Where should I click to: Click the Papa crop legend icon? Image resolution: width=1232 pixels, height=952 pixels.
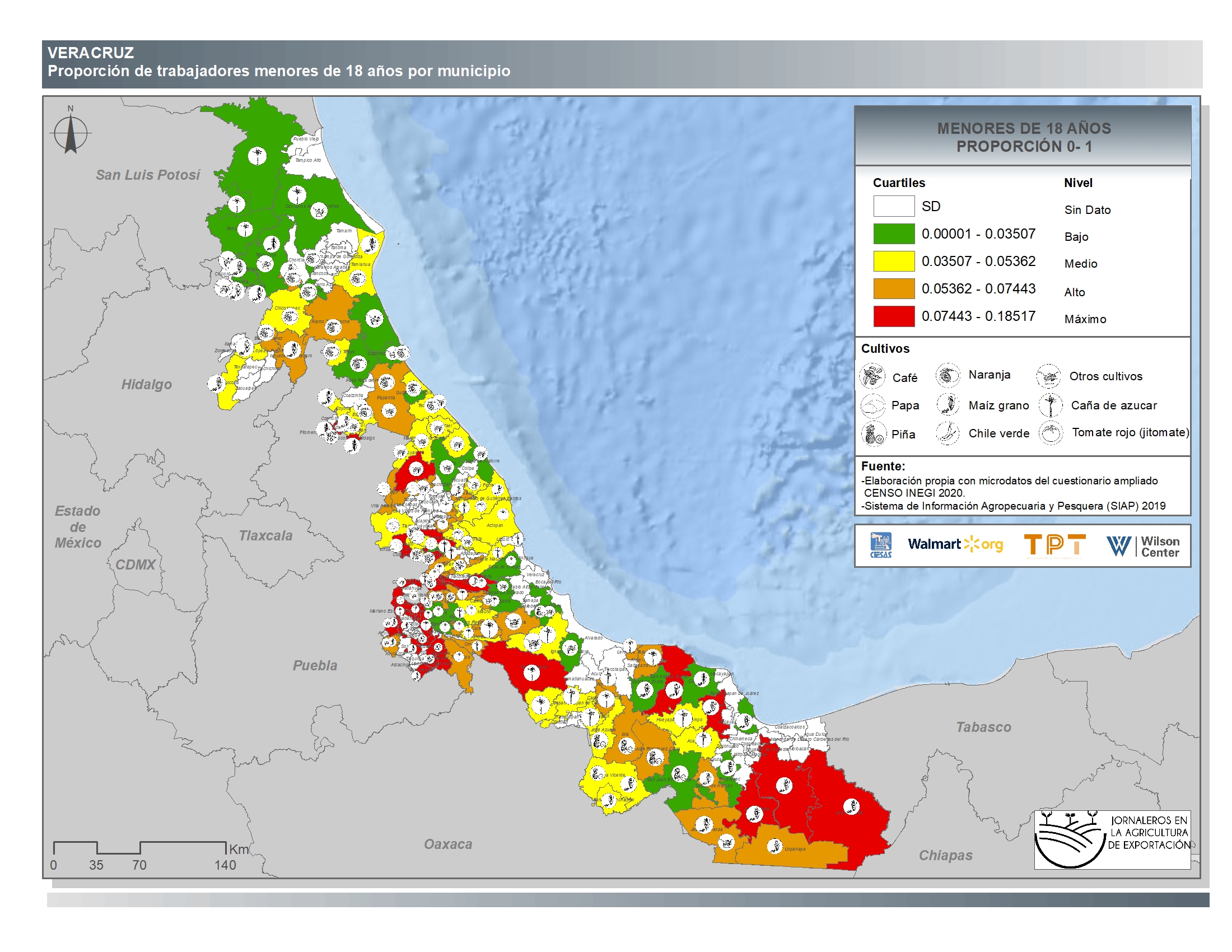click(x=872, y=405)
